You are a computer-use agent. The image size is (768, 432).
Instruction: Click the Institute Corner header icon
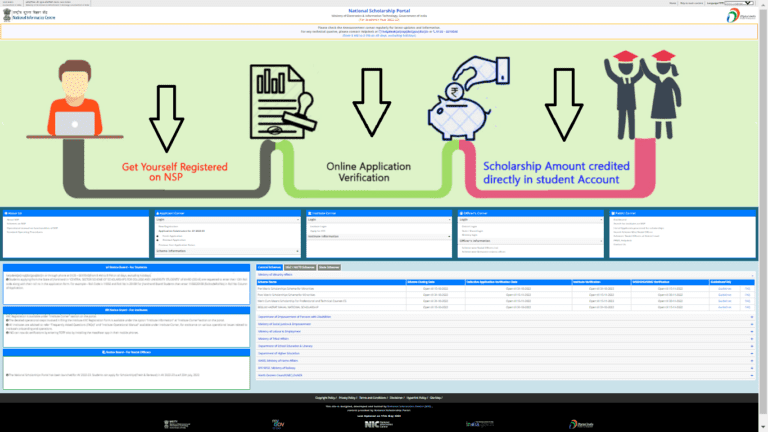(310, 214)
